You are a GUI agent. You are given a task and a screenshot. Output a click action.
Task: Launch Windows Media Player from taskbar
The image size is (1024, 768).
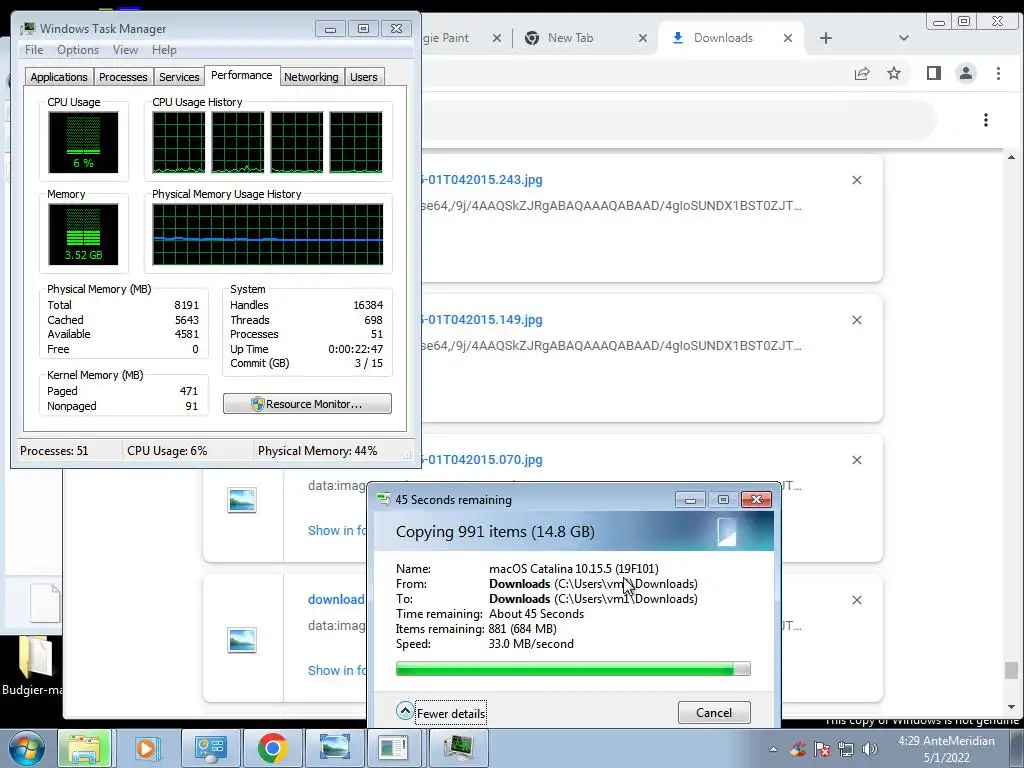pyautogui.click(x=146, y=748)
